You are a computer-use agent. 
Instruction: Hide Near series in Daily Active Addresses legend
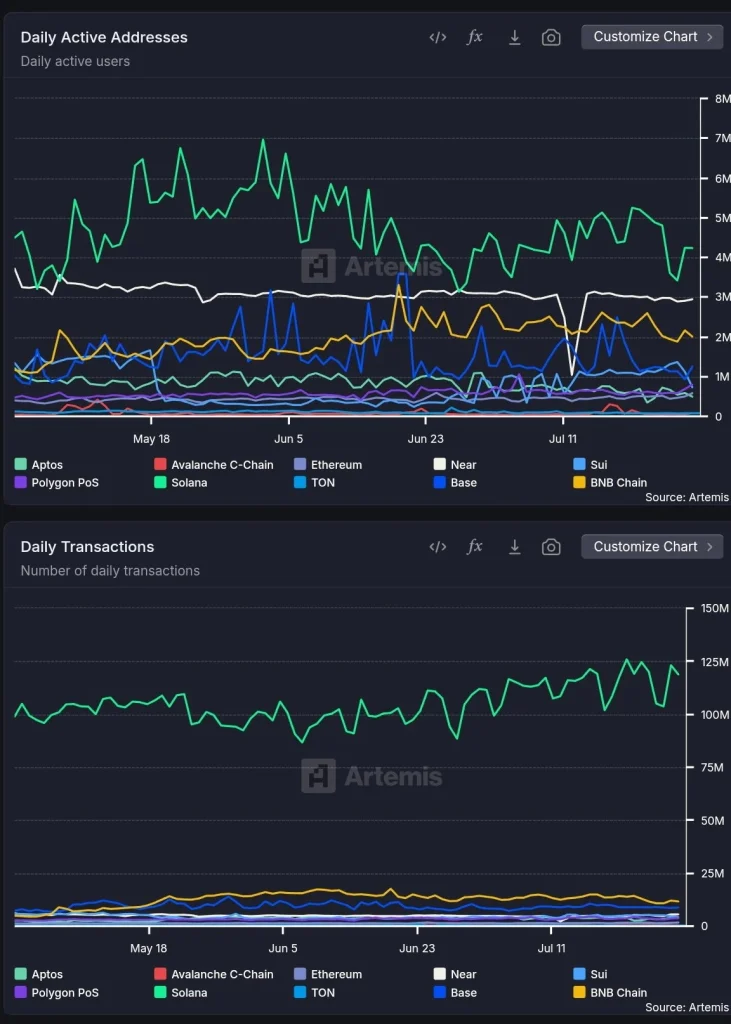[463, 465]
